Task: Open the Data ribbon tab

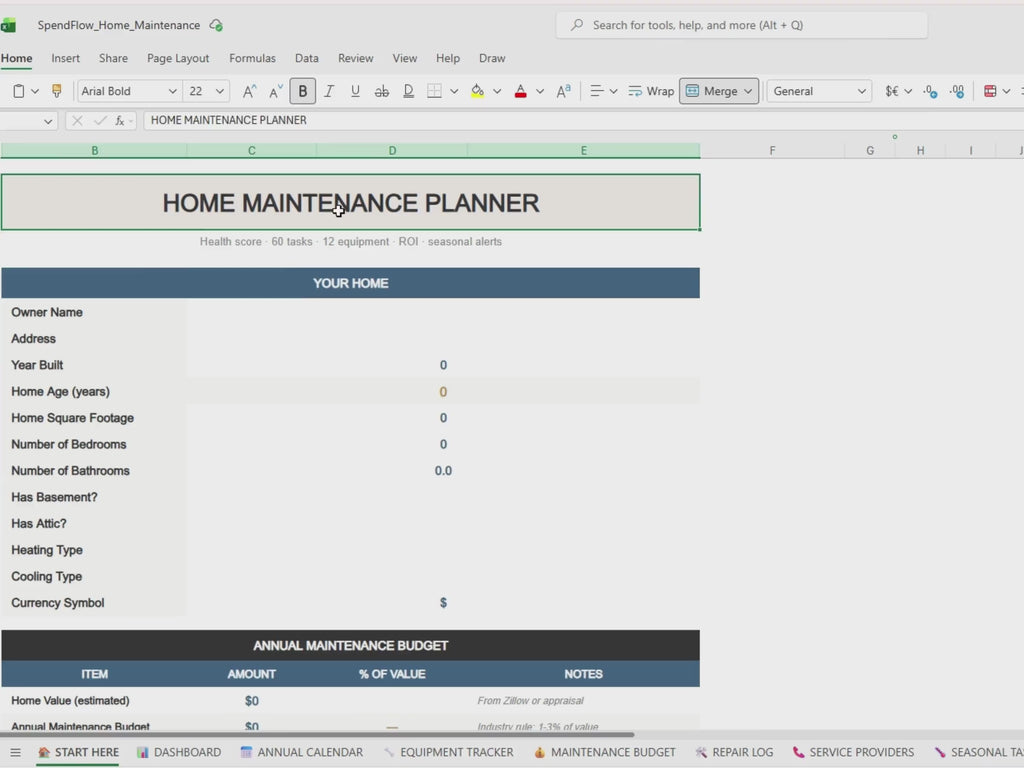Action: 306,58
